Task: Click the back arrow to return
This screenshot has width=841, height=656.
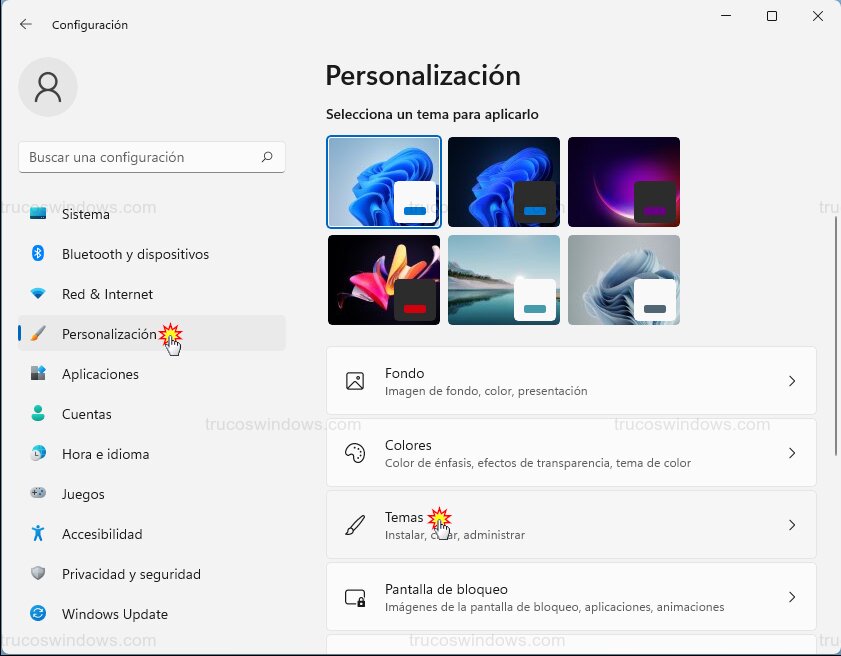Action: pos(26,24)
